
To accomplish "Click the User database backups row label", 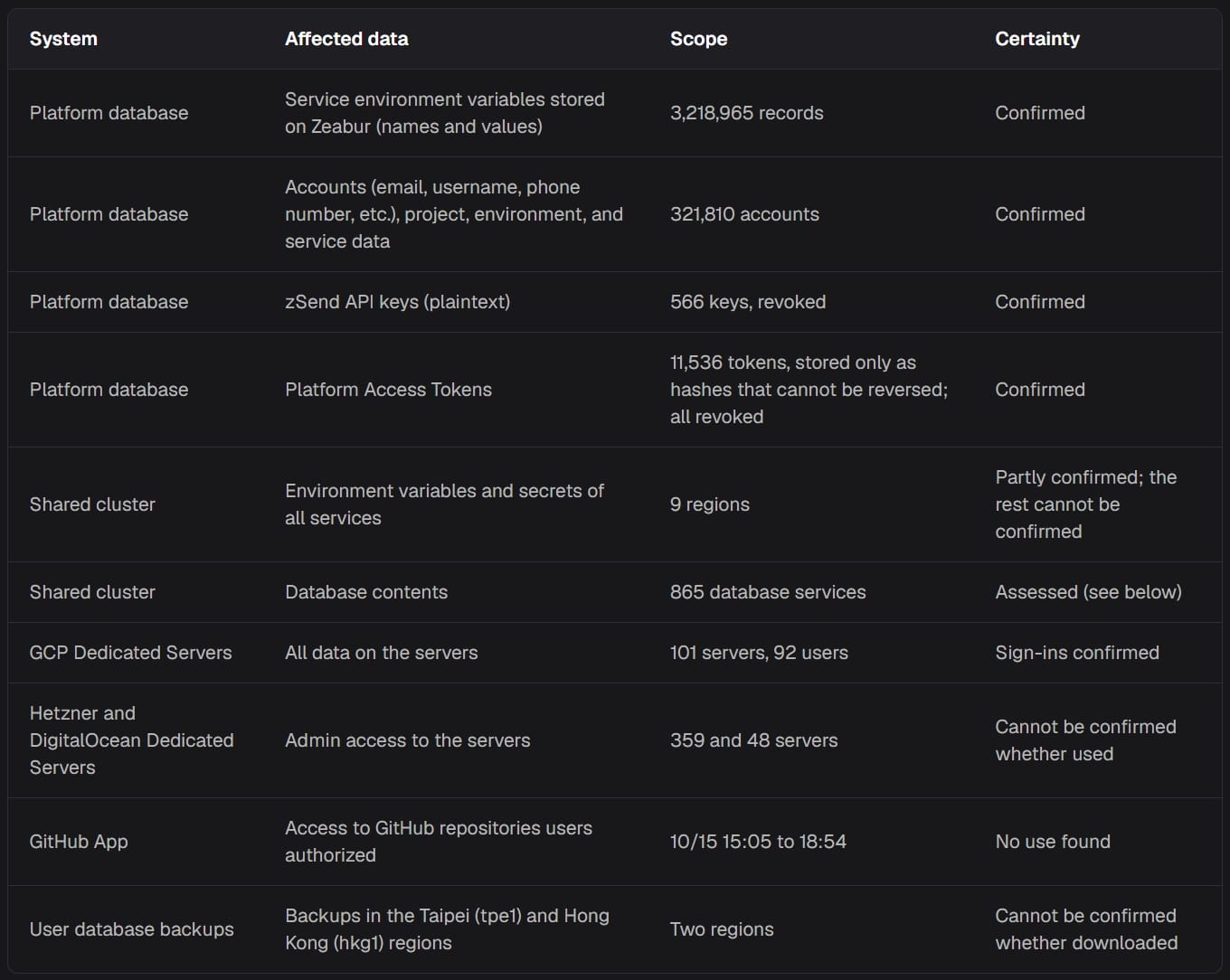I will pyautogui.click(x=131, y=929).
